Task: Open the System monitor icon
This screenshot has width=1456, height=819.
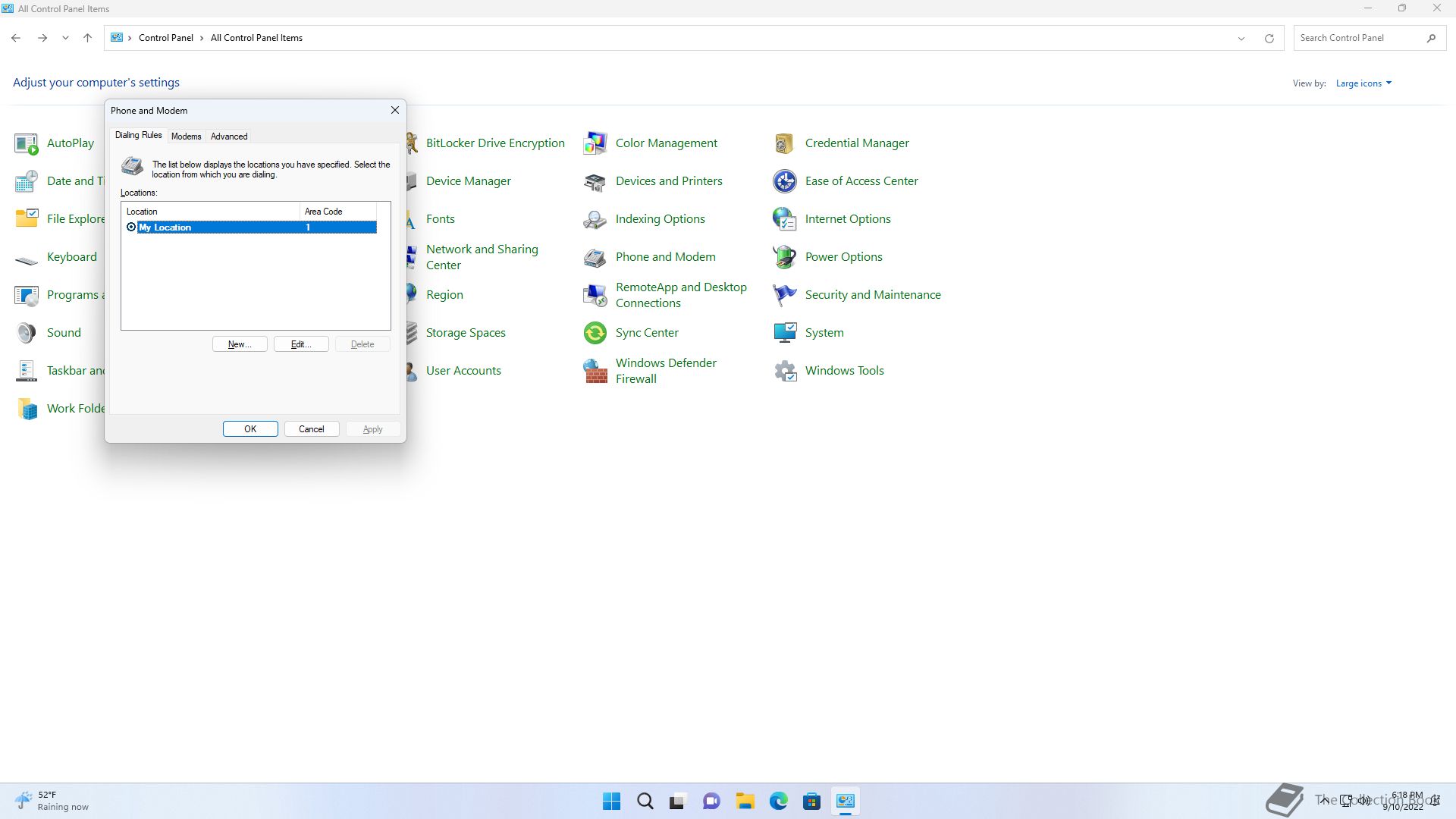Action: click(785, 333)
